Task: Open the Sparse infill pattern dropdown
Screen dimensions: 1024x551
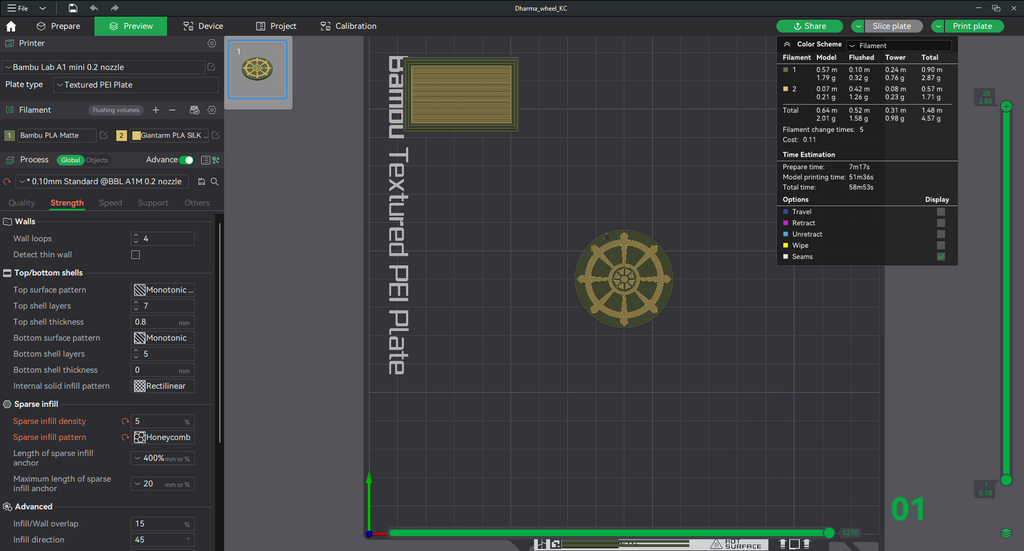Action: tap(163, 437)
